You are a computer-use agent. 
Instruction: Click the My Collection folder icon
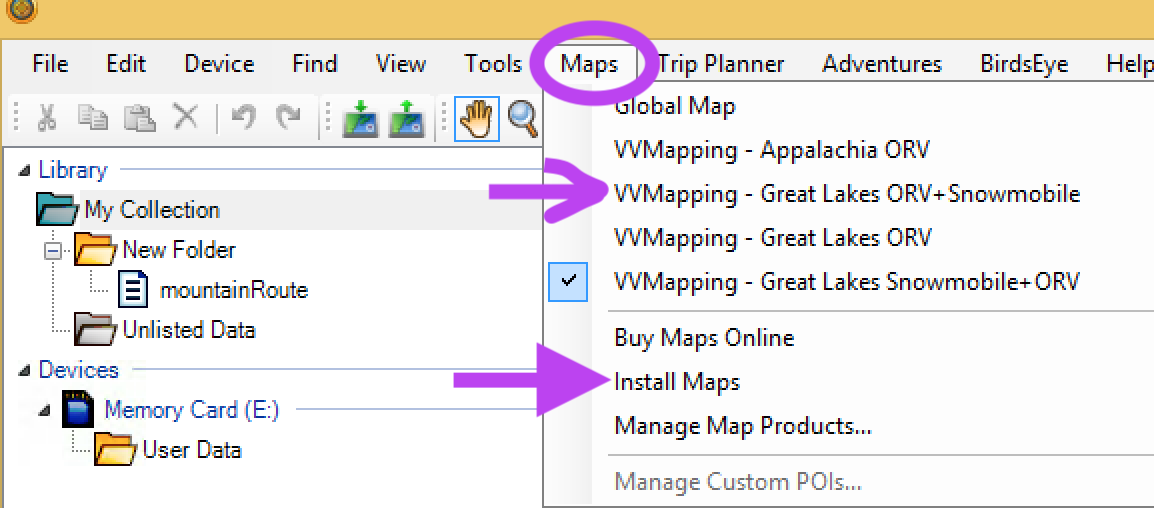56,210
